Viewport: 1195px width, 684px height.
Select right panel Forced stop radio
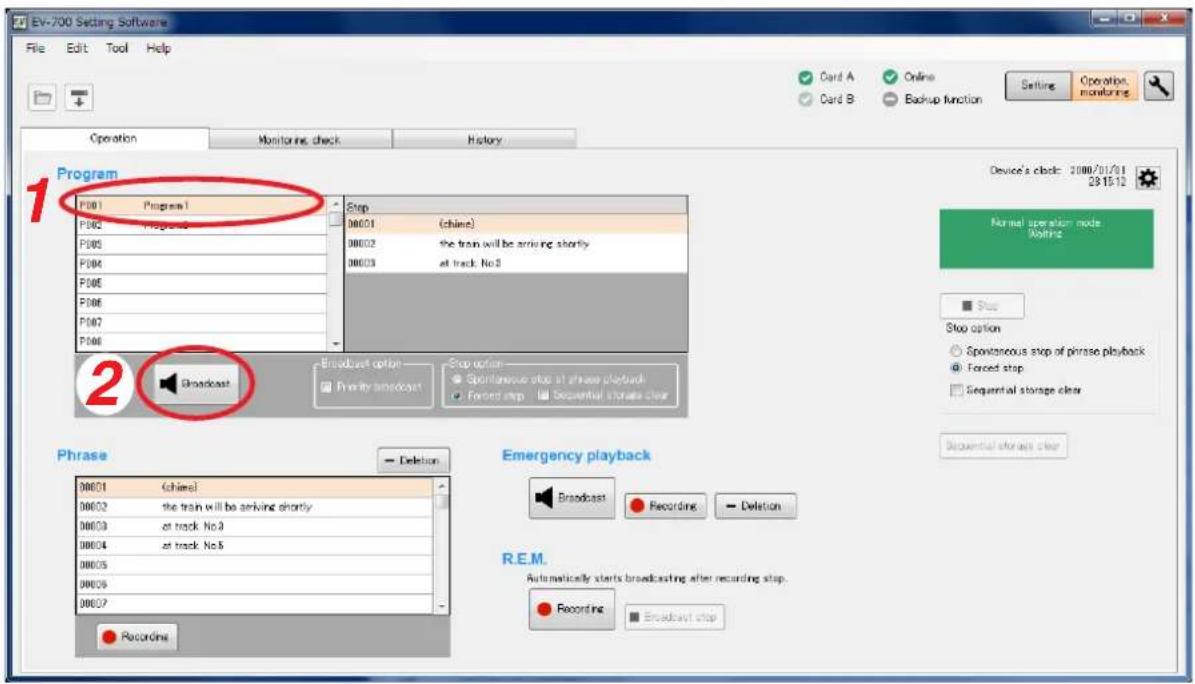(x=956, y=368)
